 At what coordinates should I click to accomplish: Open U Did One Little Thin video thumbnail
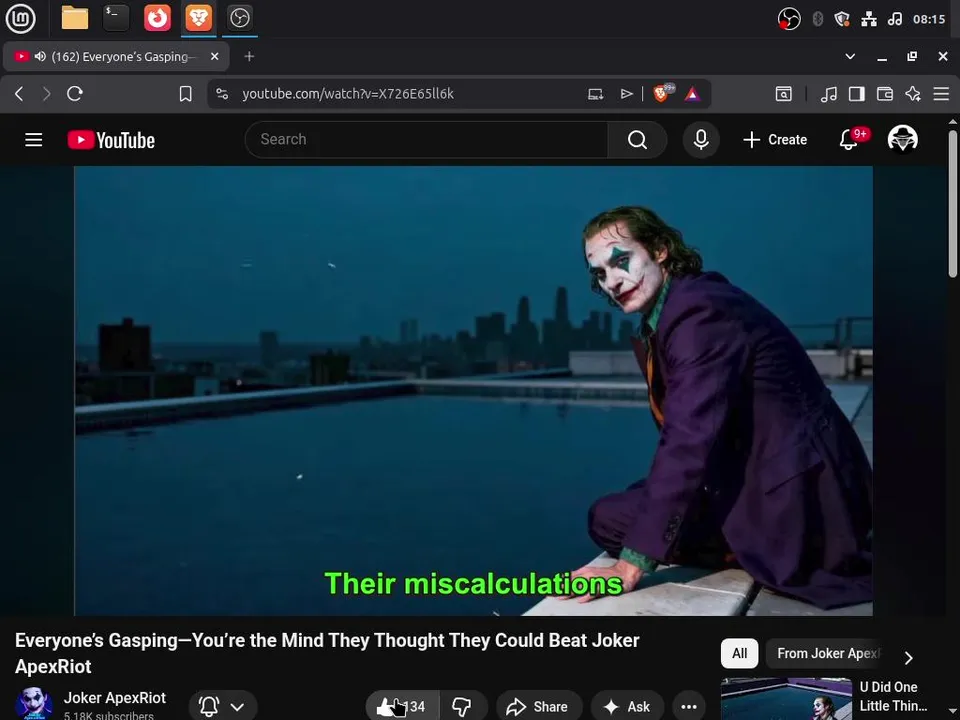[786, 699]
